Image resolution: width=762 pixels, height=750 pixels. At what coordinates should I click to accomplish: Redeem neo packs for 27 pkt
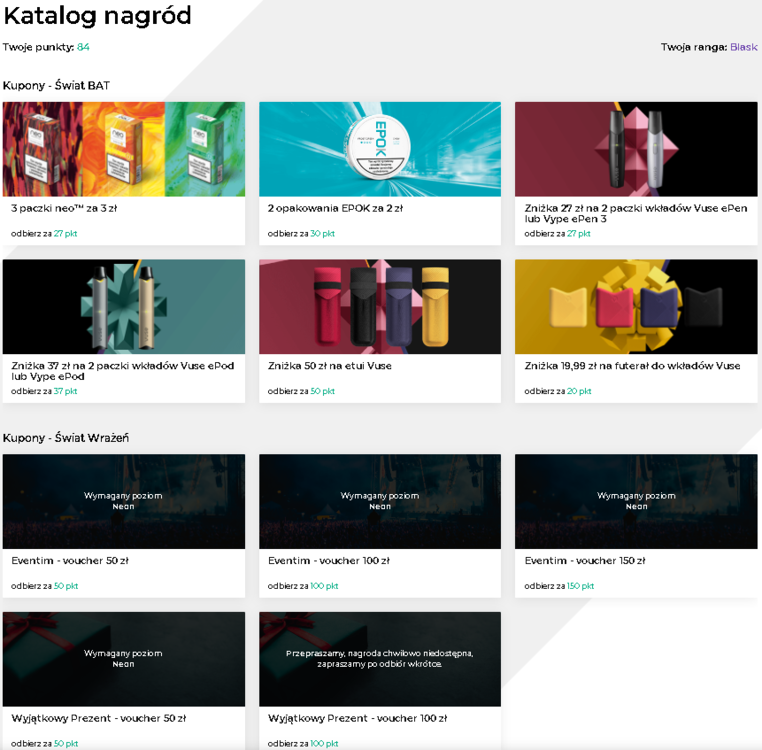tap(44, 233)
